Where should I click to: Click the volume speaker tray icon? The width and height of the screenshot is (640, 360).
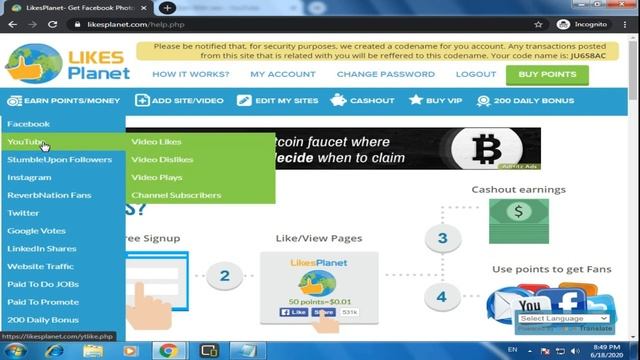point(575,351)
